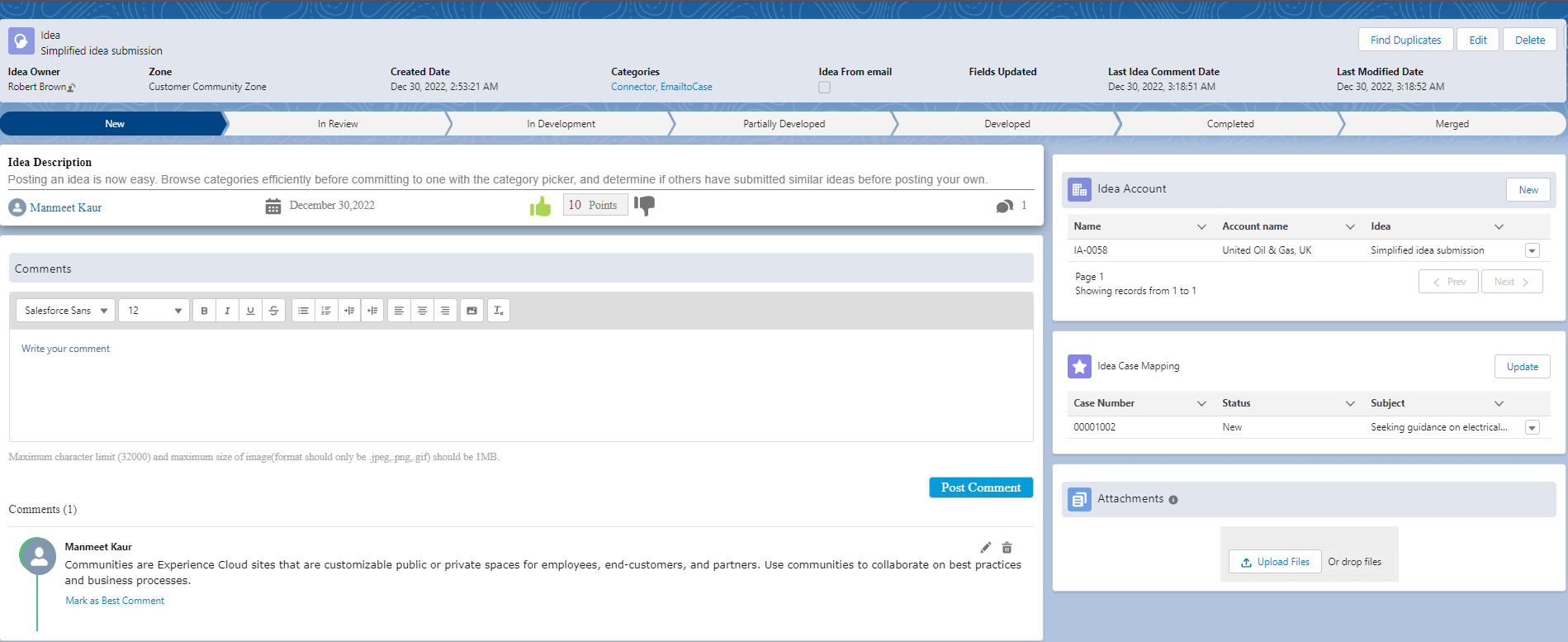Center align the comment text
This screenshot has width=1568, height=642.
[x=422, y=311]
